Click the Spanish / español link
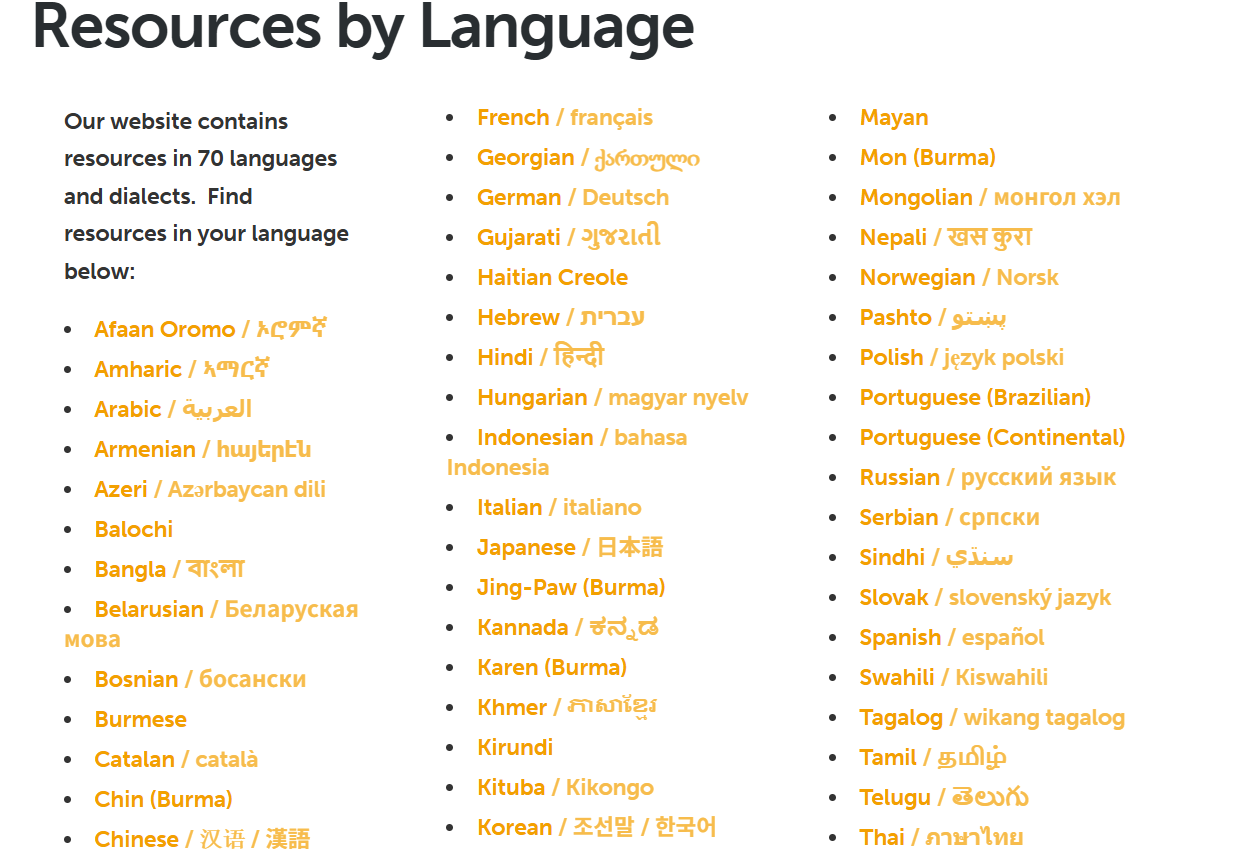This screenshot has height=856, width=1245. 952,637
